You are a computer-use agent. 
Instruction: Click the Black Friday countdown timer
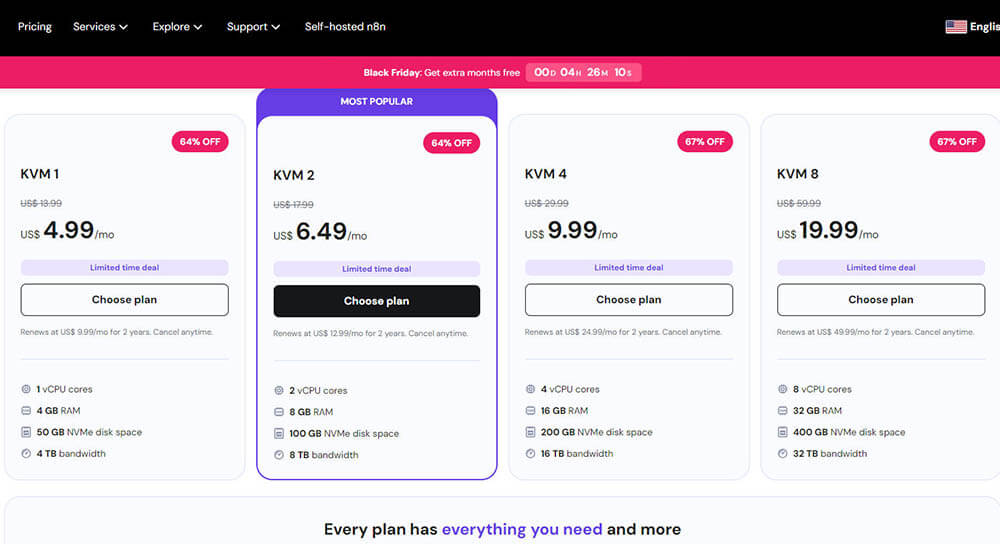point(584,72)
